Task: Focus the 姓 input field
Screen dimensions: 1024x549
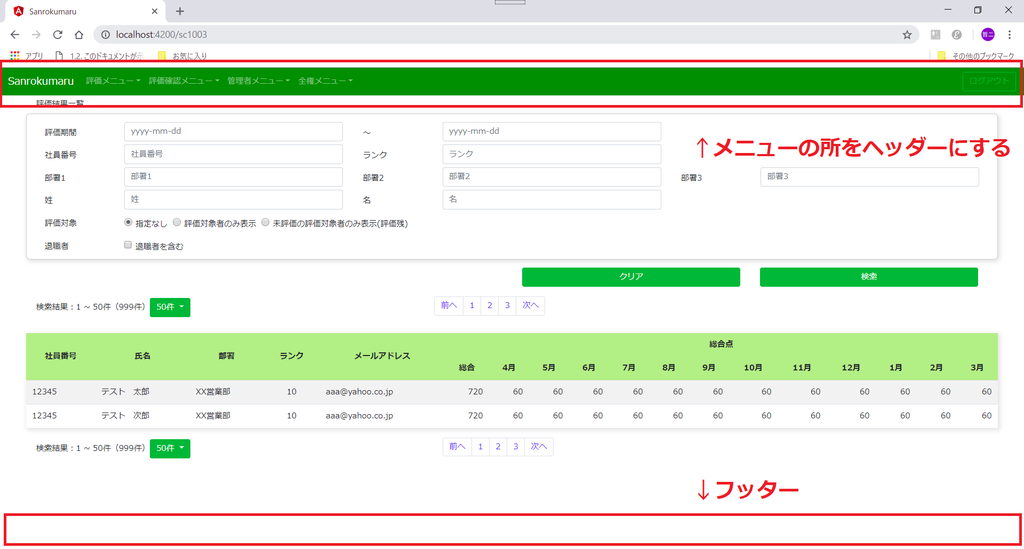Action: 233,200
